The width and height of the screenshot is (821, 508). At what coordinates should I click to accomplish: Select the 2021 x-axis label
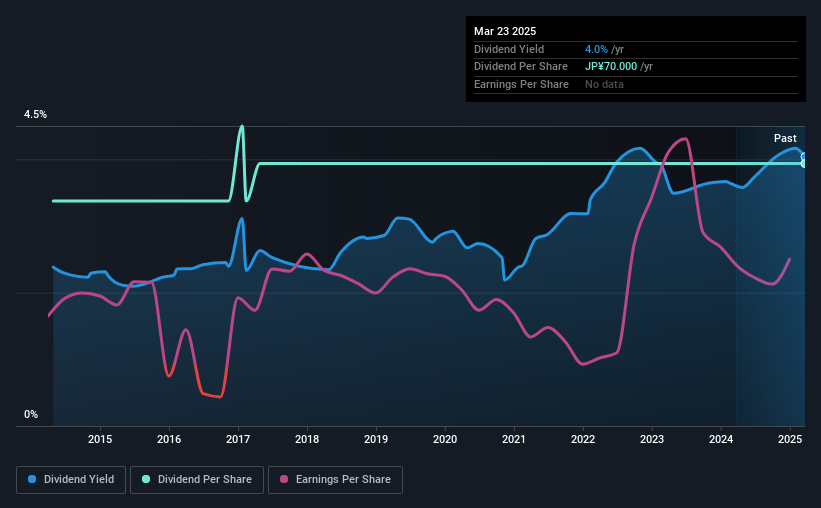[514, 439]
